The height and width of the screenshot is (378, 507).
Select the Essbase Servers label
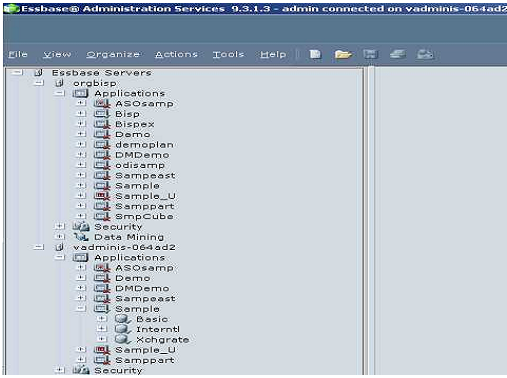point(101,73)
